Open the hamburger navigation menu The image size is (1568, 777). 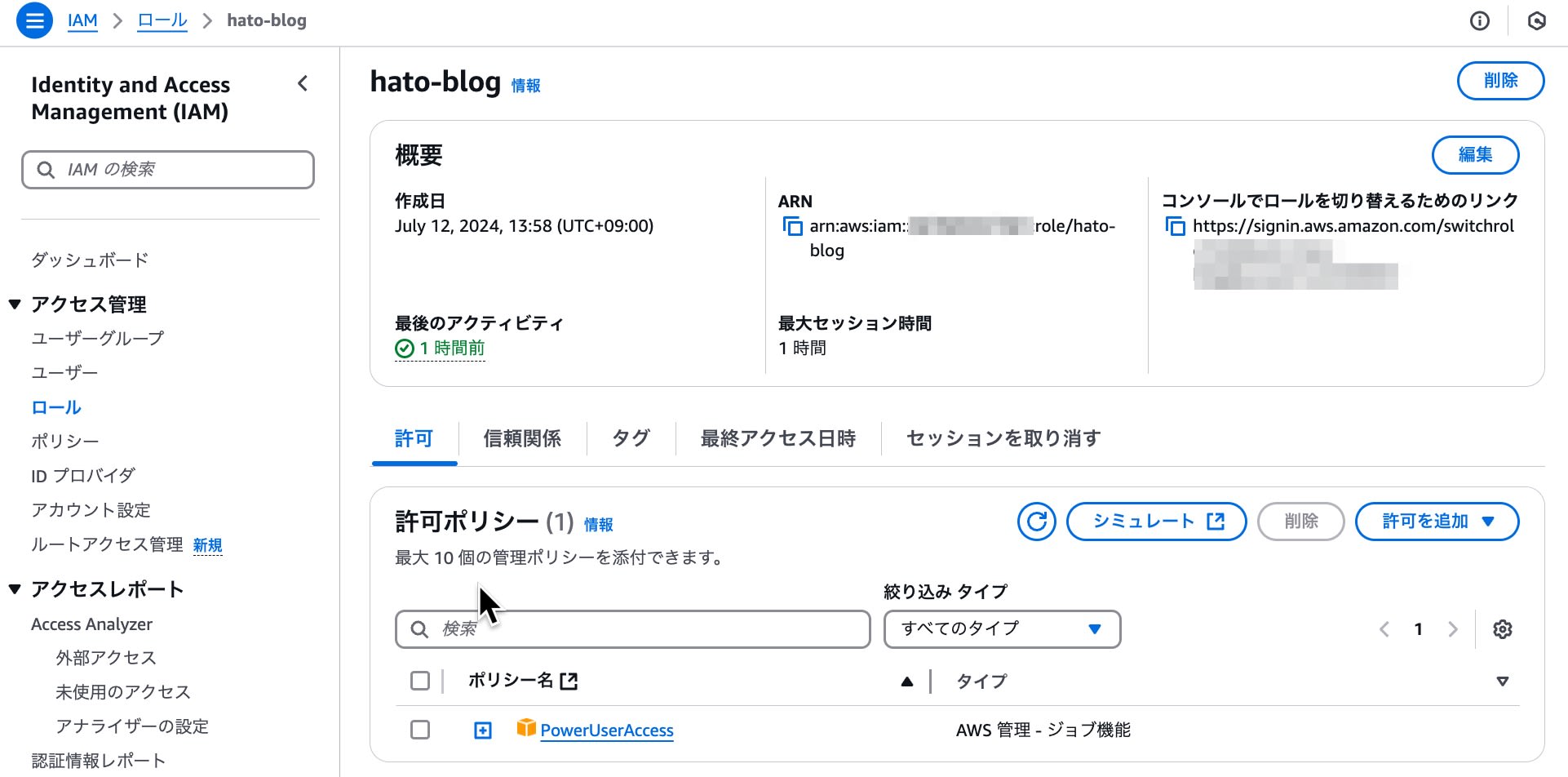(34, 20)
